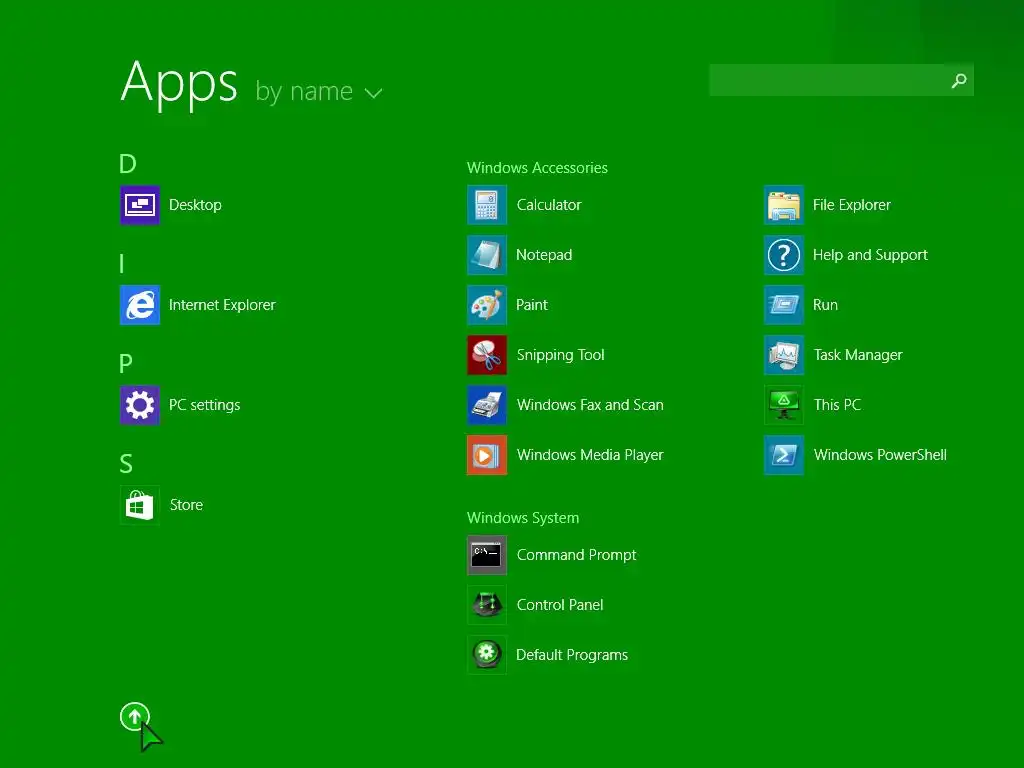Click the 'Apps' page title

[179, 84]
